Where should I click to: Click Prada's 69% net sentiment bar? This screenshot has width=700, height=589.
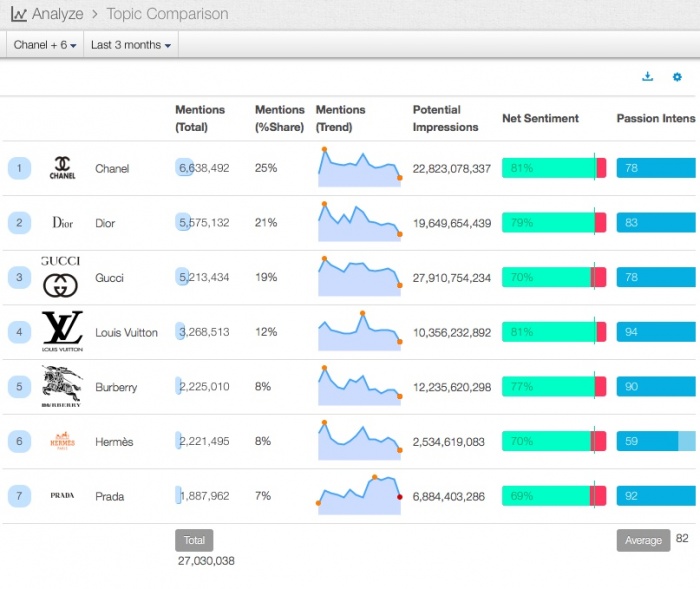554,496
